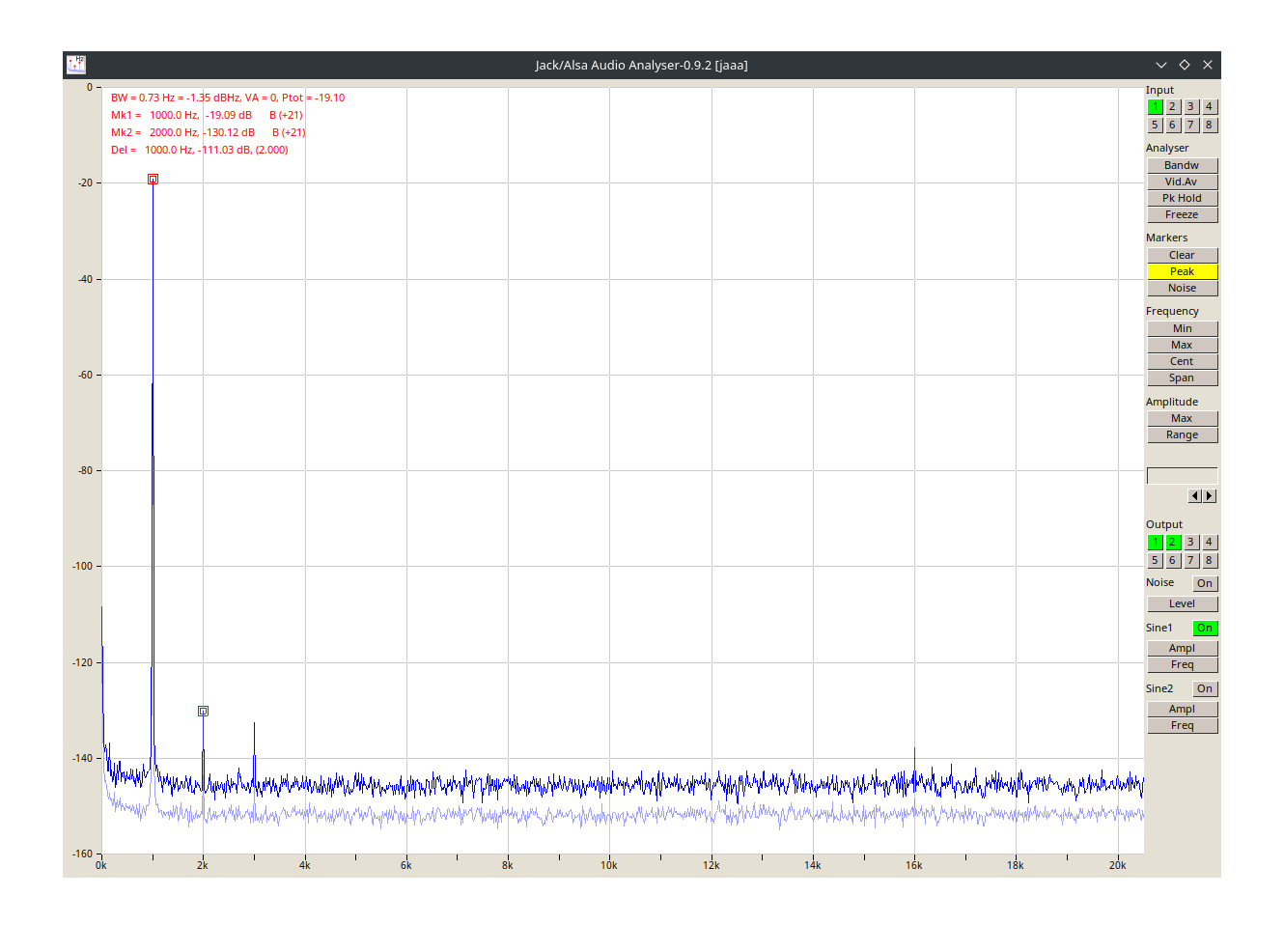Viewport: 1284px width, 952px height.
Task: Click marker 1 square at 1 kHz peak
Action: [x=153, y=180]
